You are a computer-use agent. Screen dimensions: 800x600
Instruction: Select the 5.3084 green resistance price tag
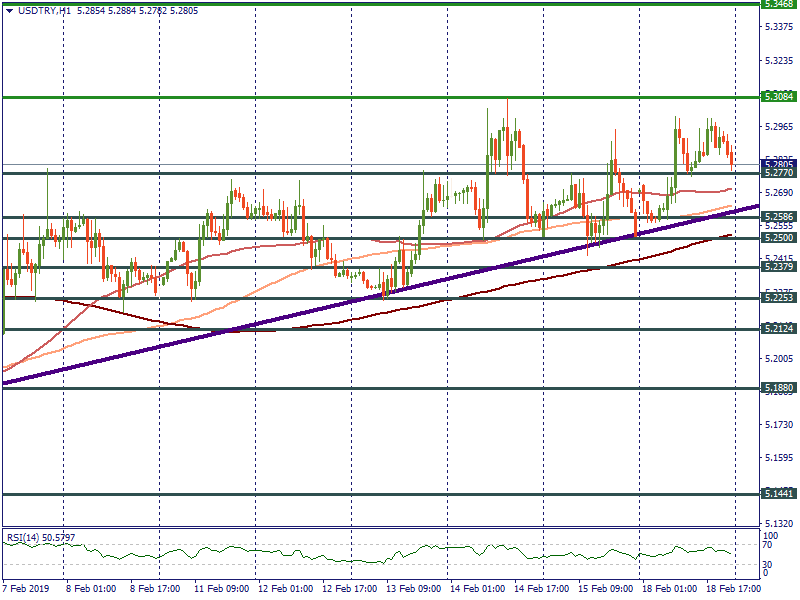click(x=779, y=97)
